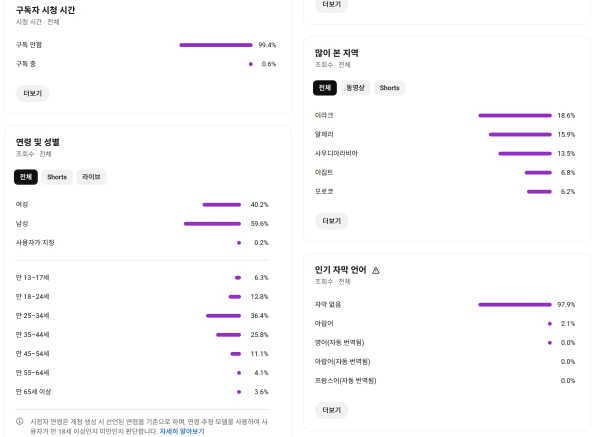Click the 이라크 18.6% bar

click(515, 115)
